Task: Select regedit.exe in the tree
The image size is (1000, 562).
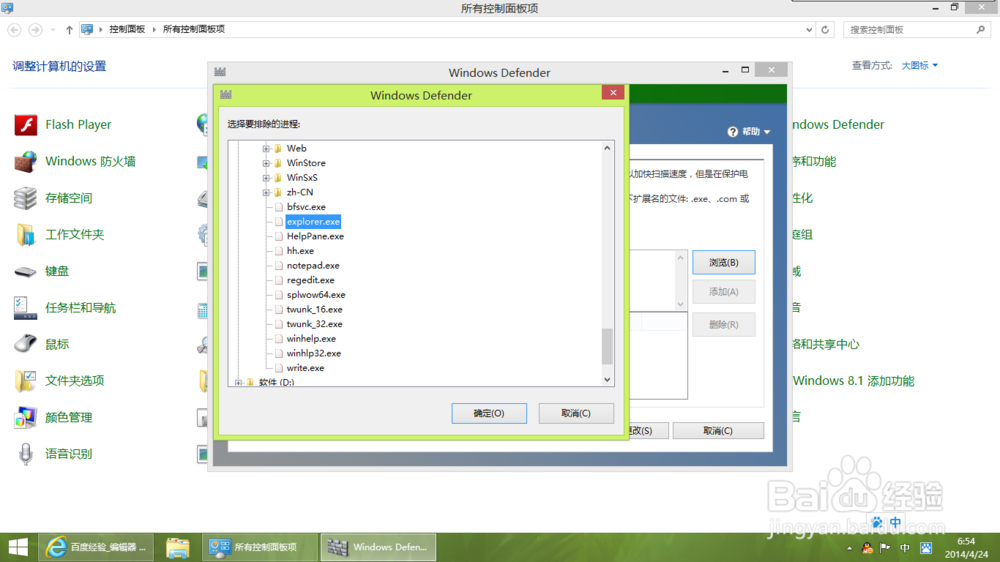Action: coord(311,280)
